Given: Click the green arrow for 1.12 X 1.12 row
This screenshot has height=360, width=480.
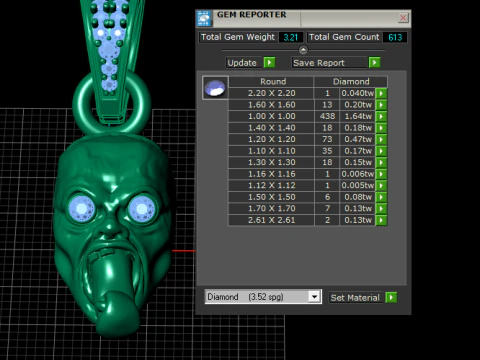Looking at the screenshot, I should pyautogui.click(x=381, y=185).
